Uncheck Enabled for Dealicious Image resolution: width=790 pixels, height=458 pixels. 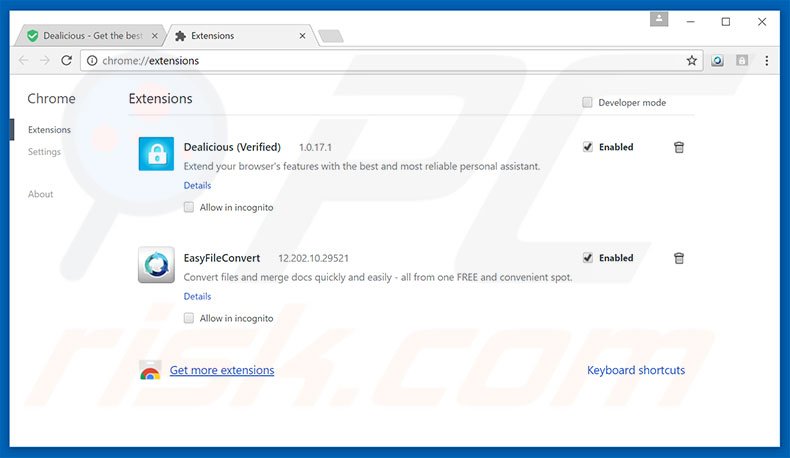click(587, 147)
